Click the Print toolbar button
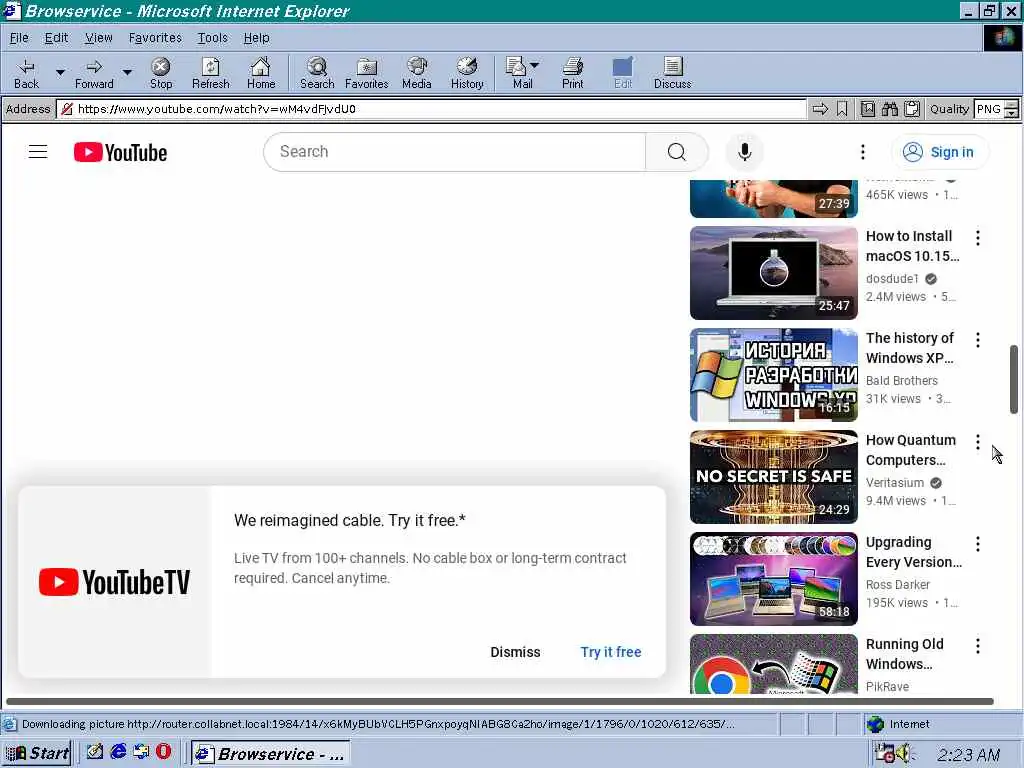 click(x=573, y=73)
